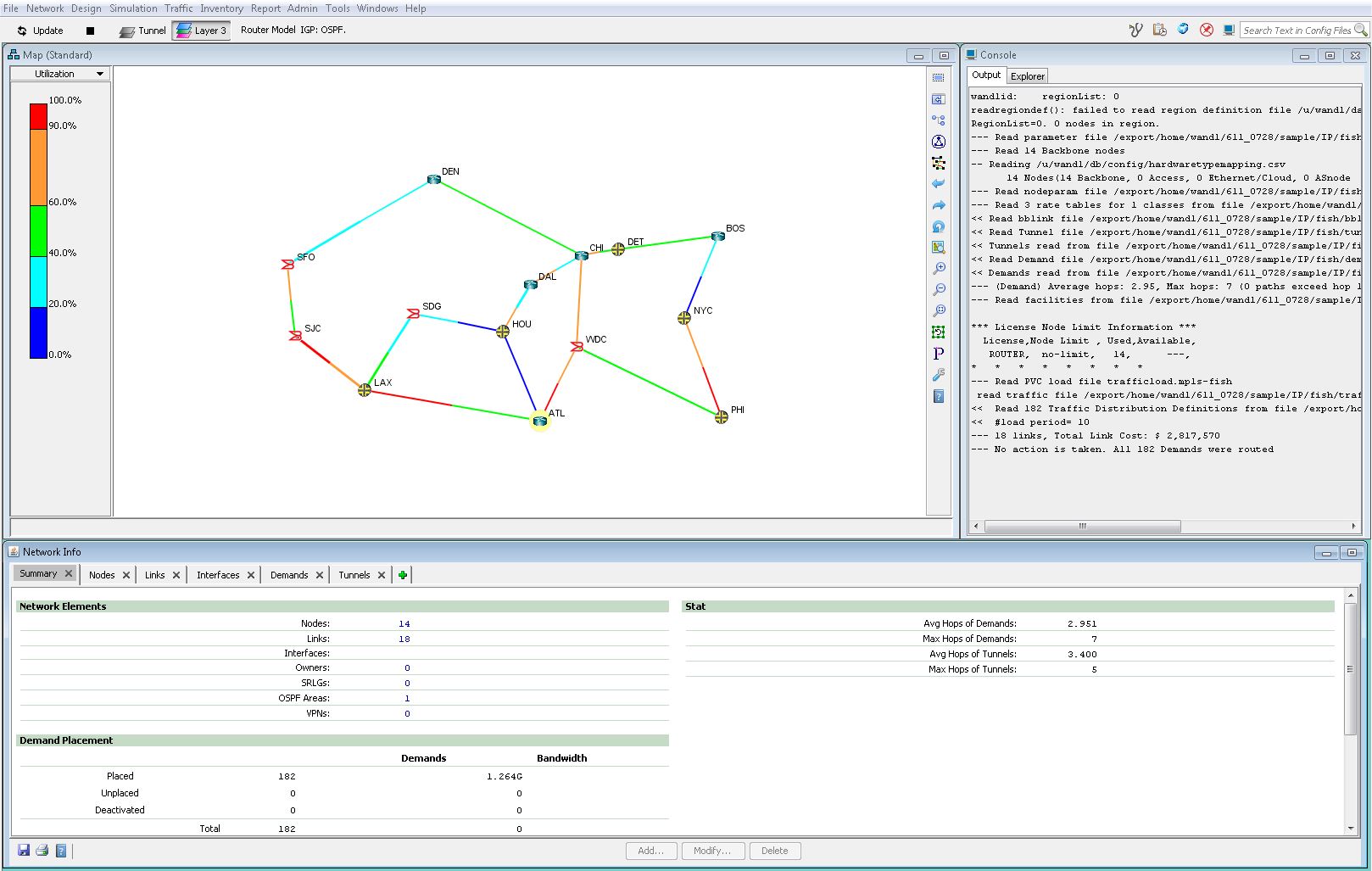Toggle the Layer 3 view button

click(201, 31)
